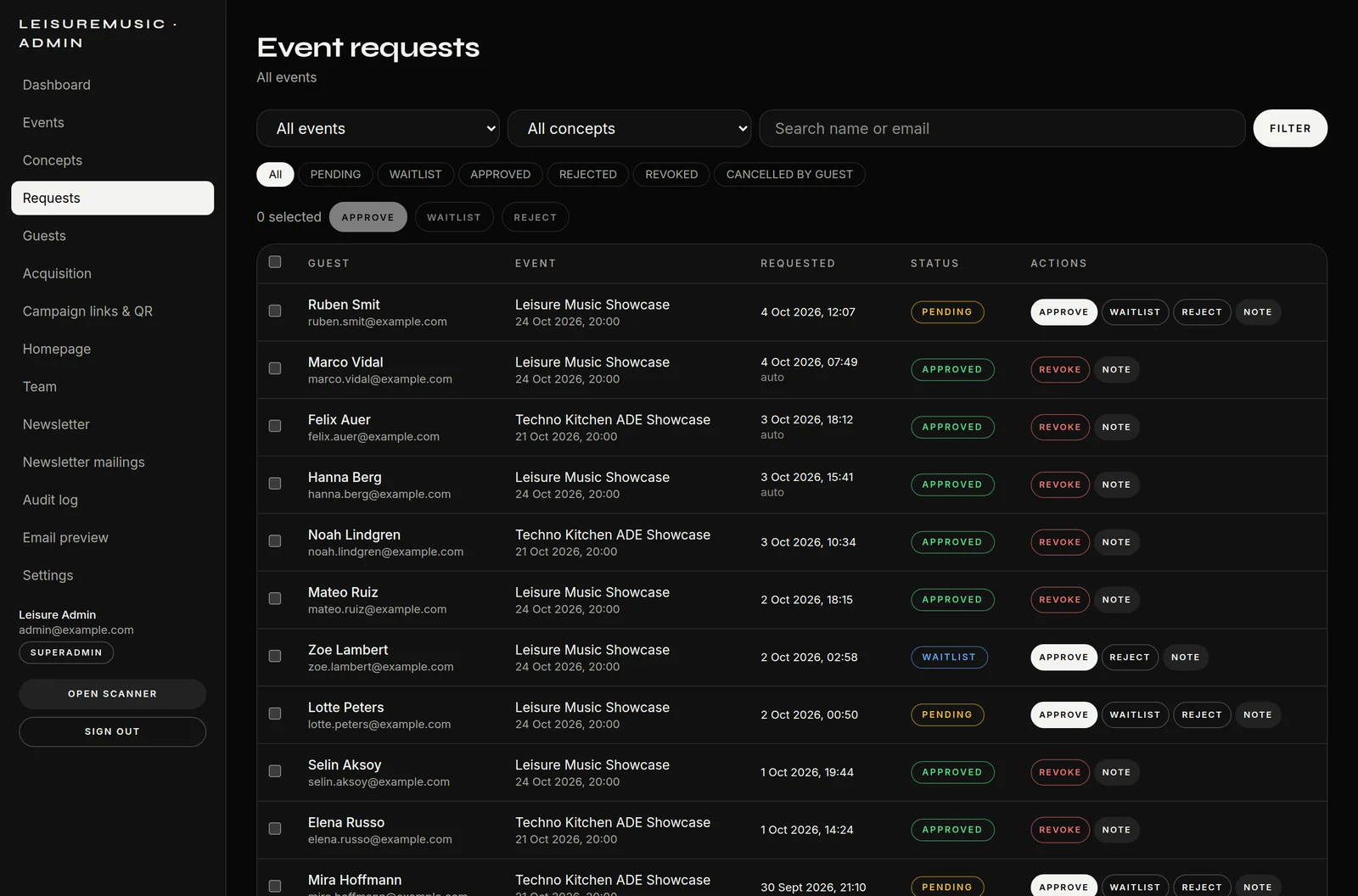Screen dimensions: 1358x896
Task: Open the All events dropdown
Action: (x=378, y=128)
